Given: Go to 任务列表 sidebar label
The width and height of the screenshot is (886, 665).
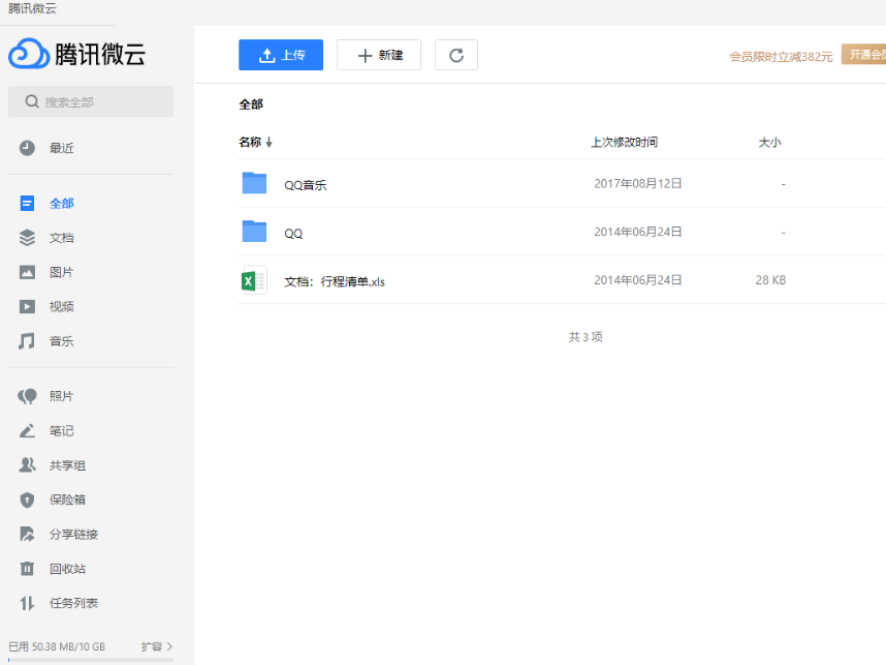Looking at the screenshot, I should tap(73, 603).
